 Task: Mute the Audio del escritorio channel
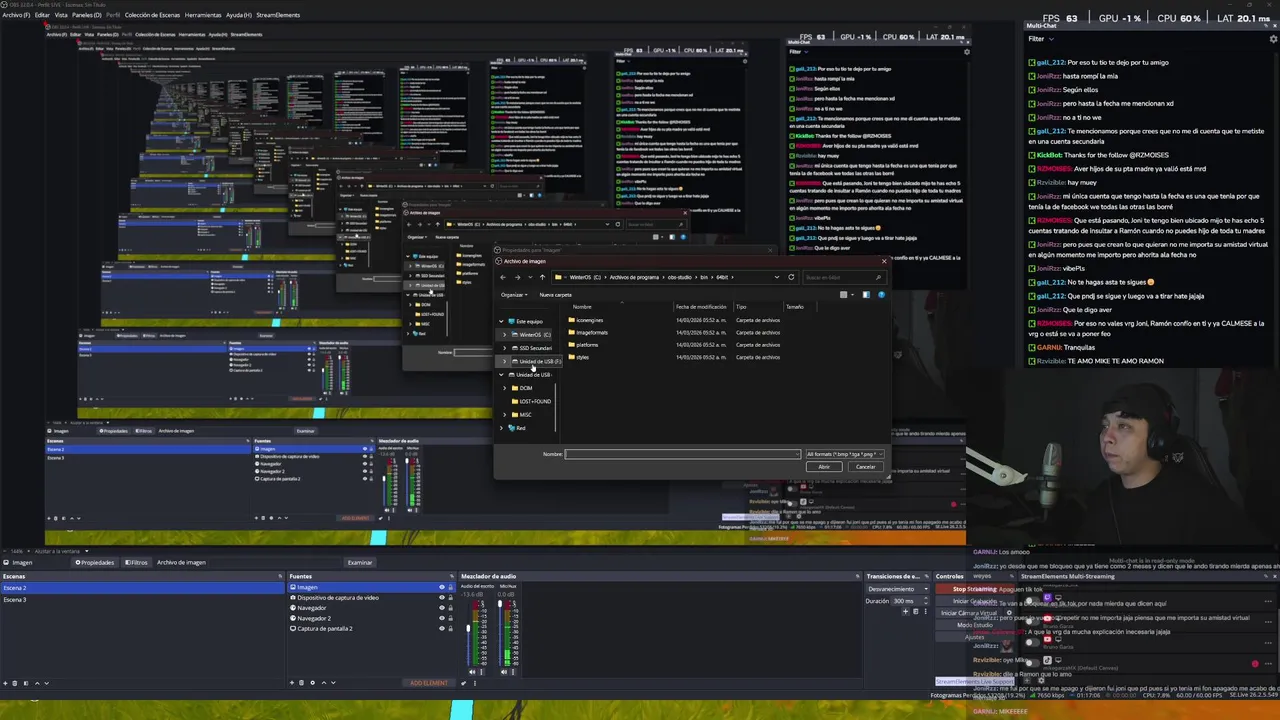click(x=472, y=671)
